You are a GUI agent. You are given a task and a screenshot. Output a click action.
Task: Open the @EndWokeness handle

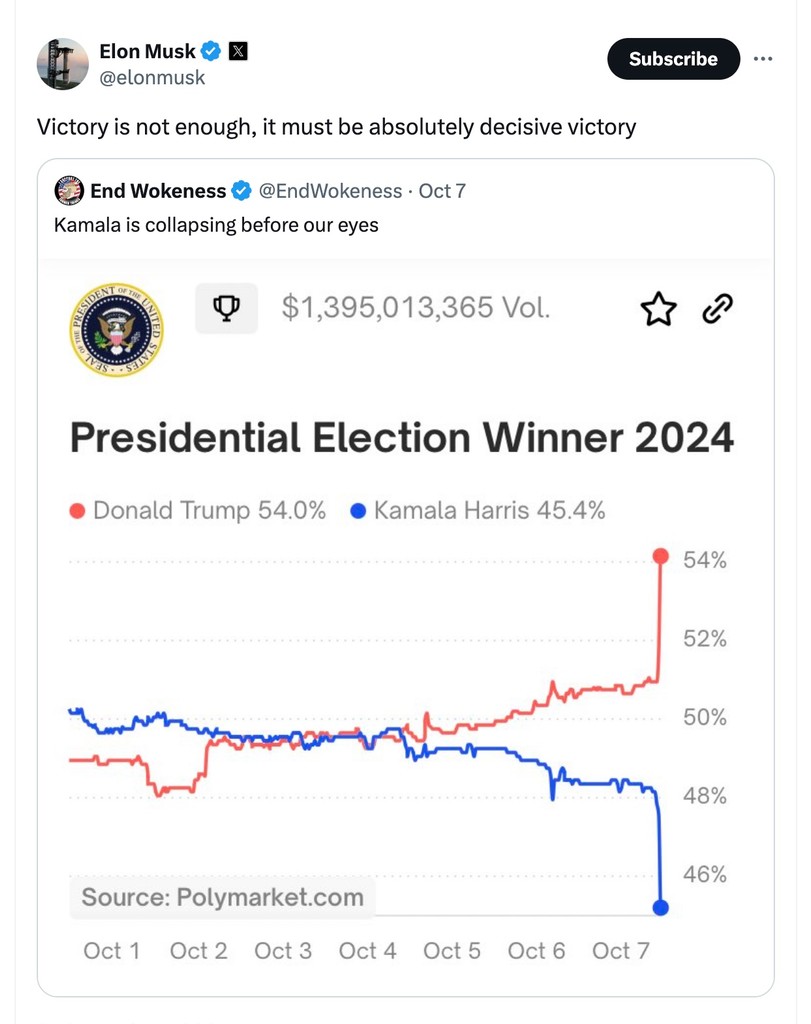pos(330,191)
